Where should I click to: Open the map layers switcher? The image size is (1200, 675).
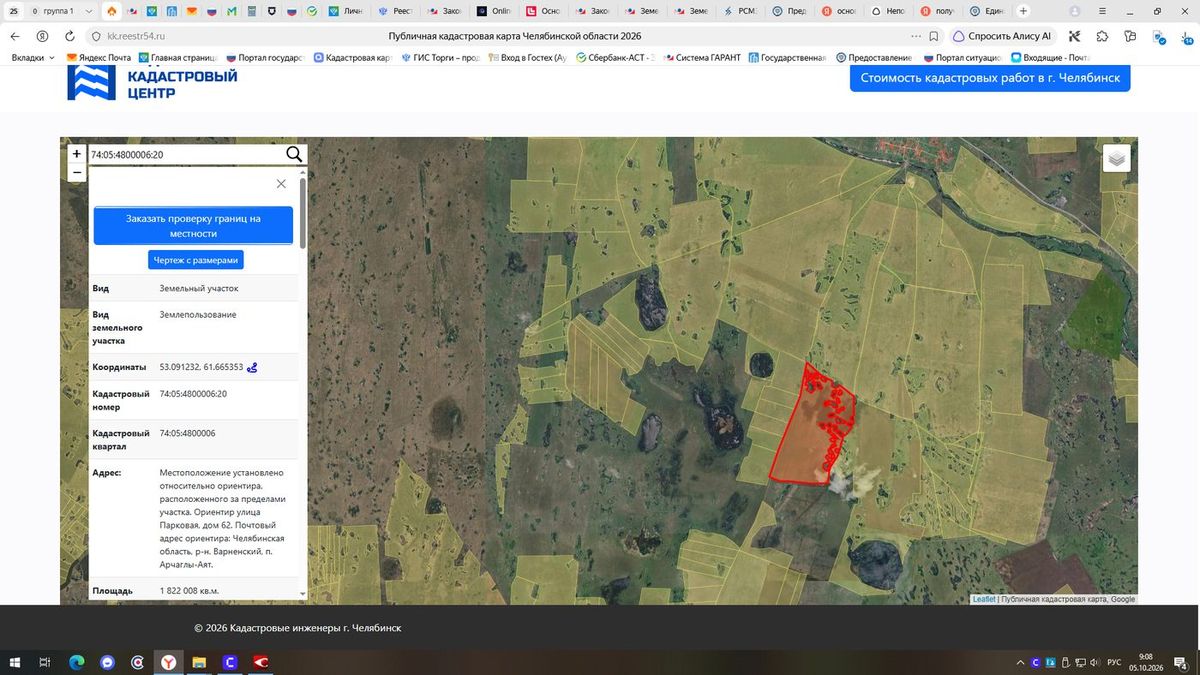point(1117,158)
